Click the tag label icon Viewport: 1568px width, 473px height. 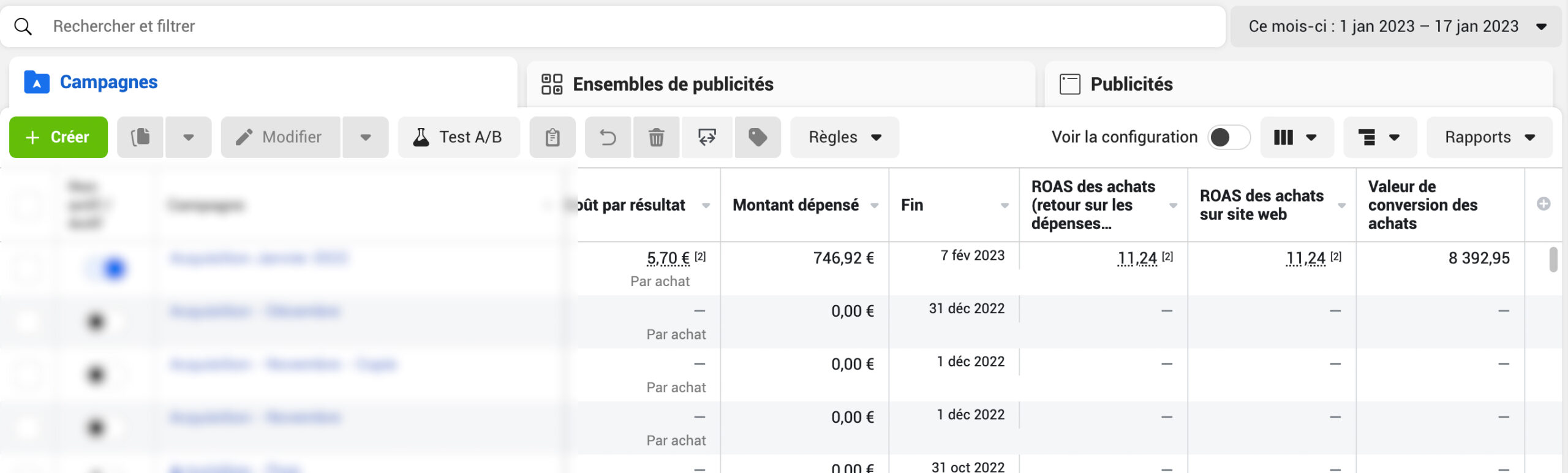(x=758, y=137)
